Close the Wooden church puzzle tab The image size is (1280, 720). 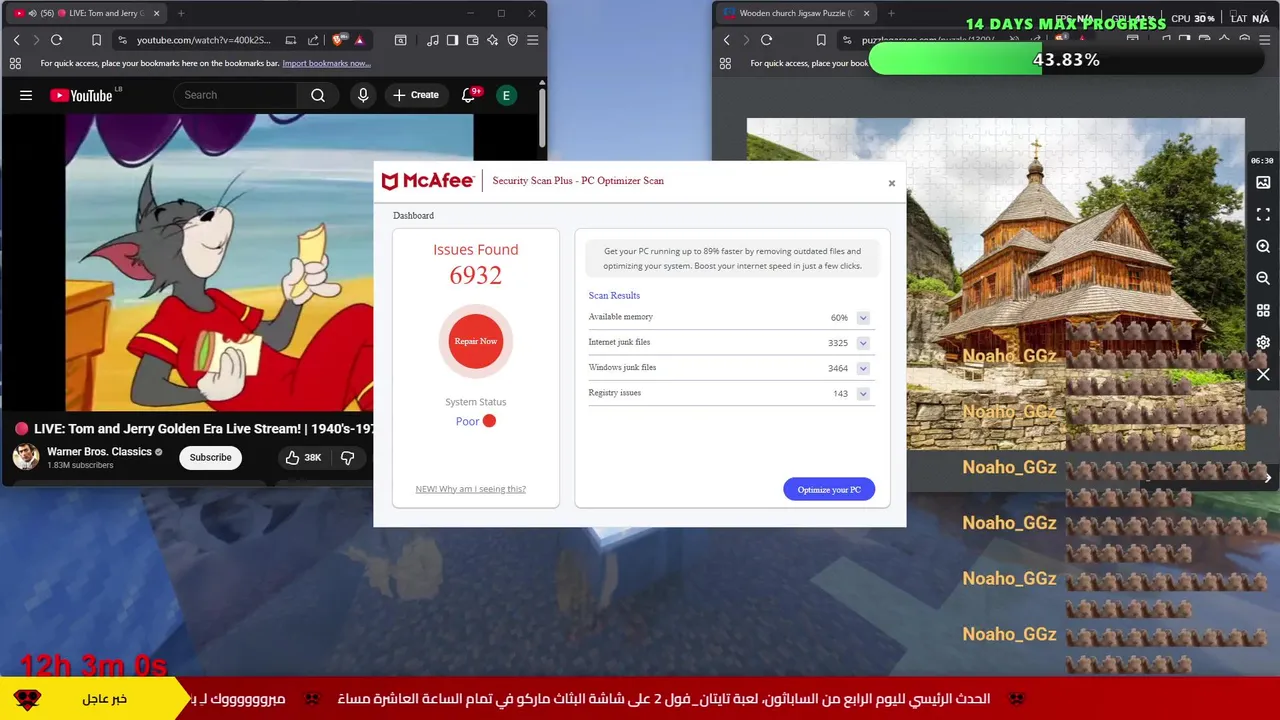866,13
